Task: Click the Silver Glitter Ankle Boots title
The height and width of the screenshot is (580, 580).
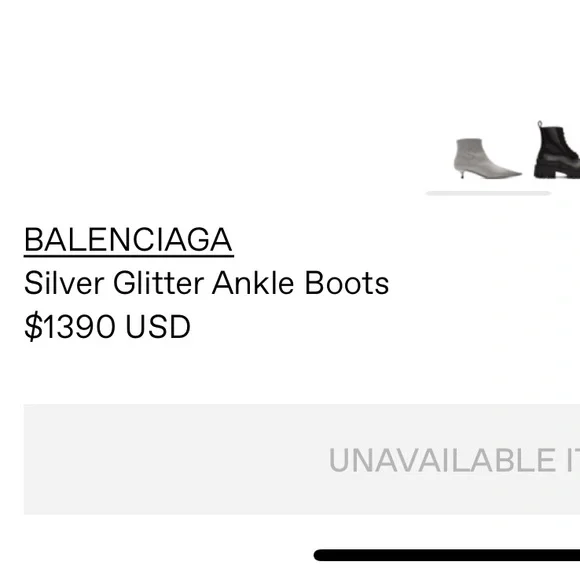Action: [x=206, y=283]
